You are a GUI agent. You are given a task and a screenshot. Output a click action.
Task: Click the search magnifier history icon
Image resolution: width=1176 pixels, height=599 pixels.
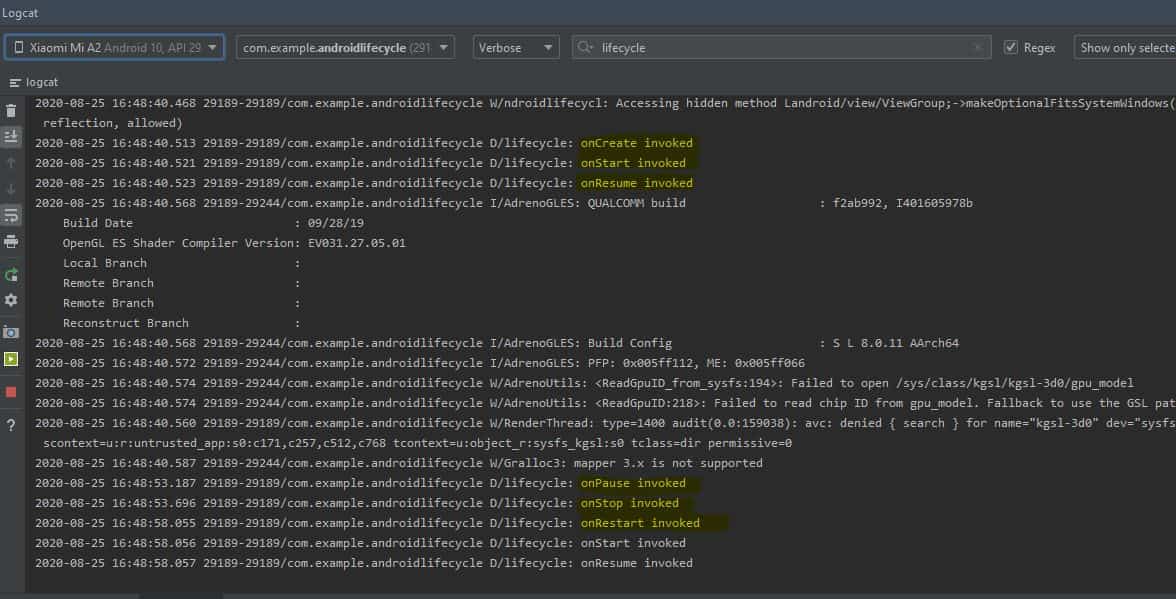tap(586, 47)
